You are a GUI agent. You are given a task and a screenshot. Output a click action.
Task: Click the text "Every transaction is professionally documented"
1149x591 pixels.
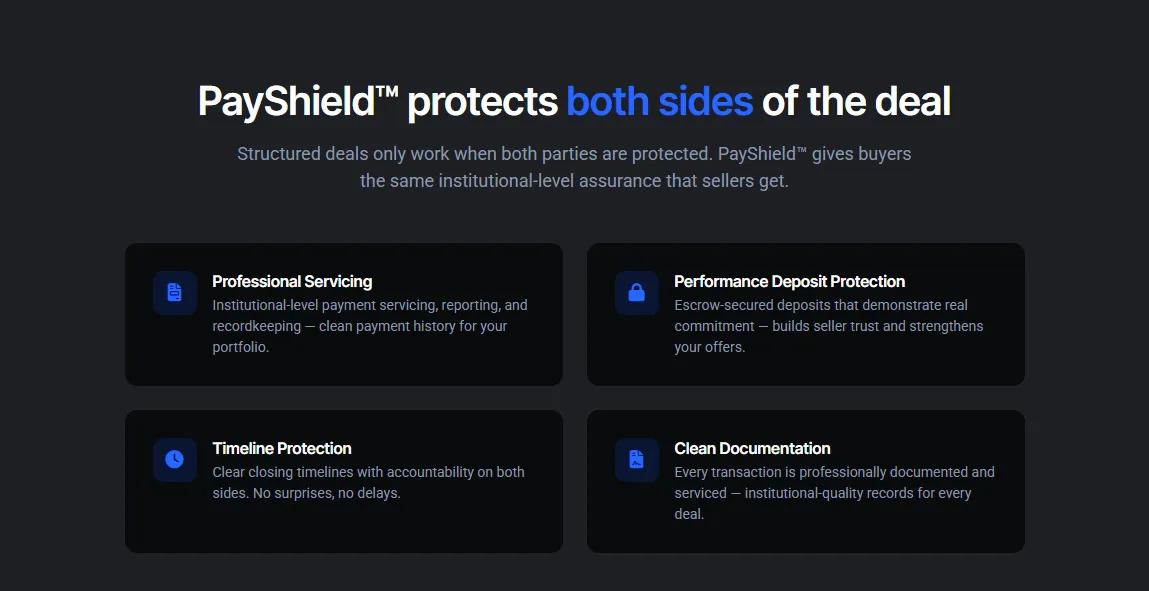[834, 472]
